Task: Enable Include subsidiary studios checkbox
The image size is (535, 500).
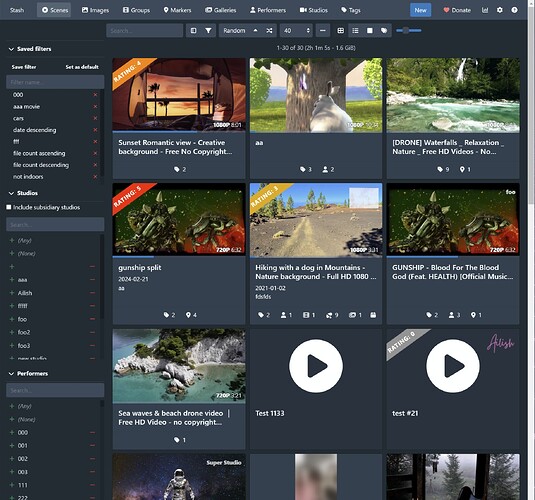Action: [x=9, y=207]
